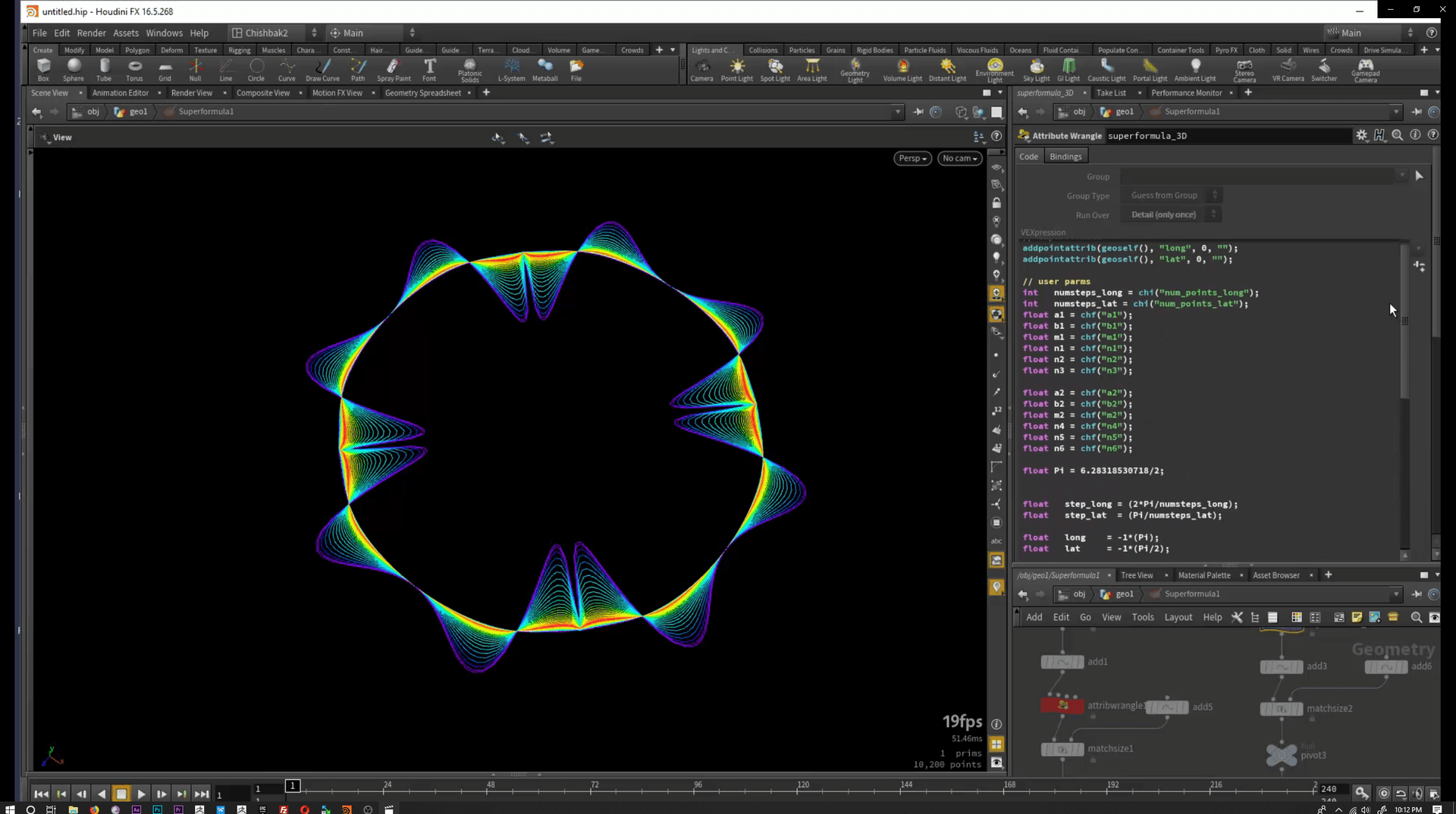Click the Sky Light tool
Image resolution: width=1456 pixels, height=814 pixels.
(1036, 70)
